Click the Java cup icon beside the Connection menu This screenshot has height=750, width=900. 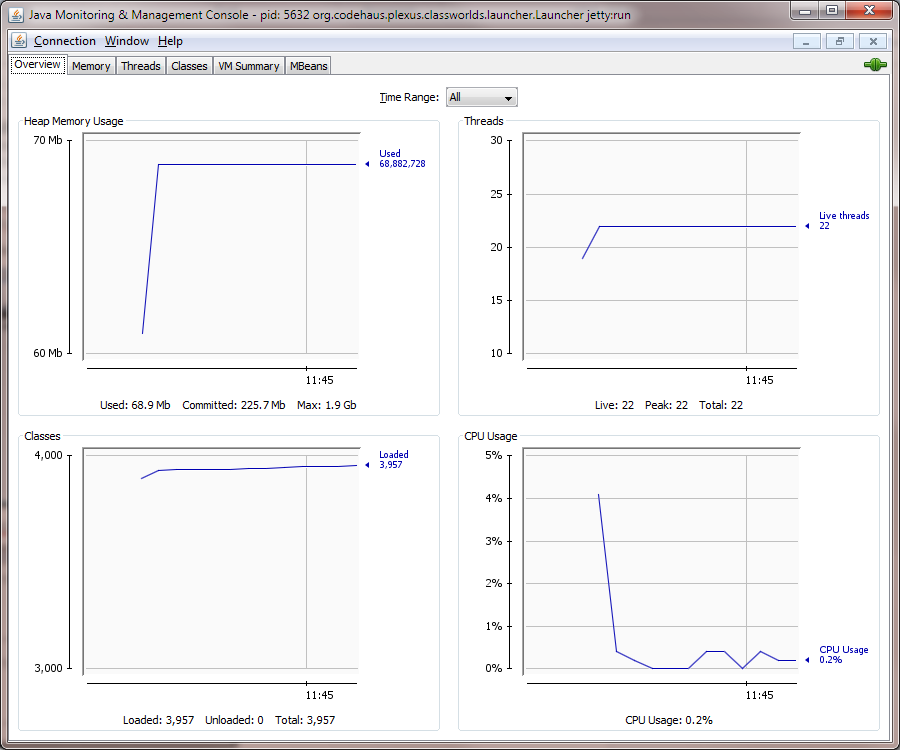(x=19, y=41)
